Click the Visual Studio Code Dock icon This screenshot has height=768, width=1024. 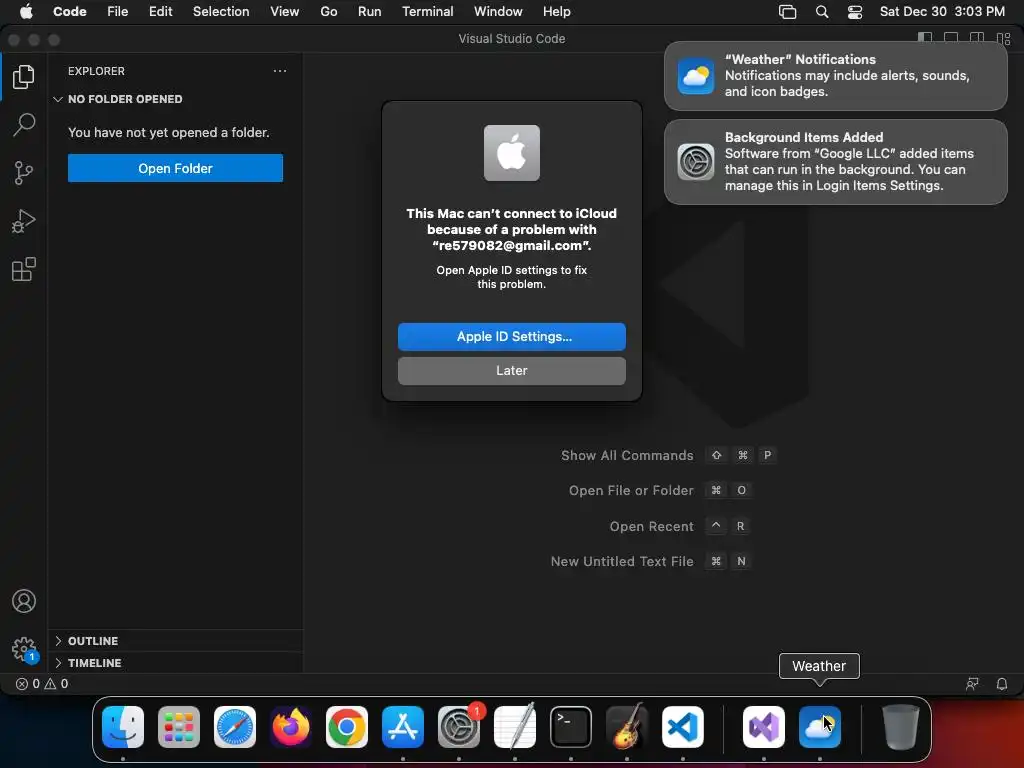[x=682, y=726]
